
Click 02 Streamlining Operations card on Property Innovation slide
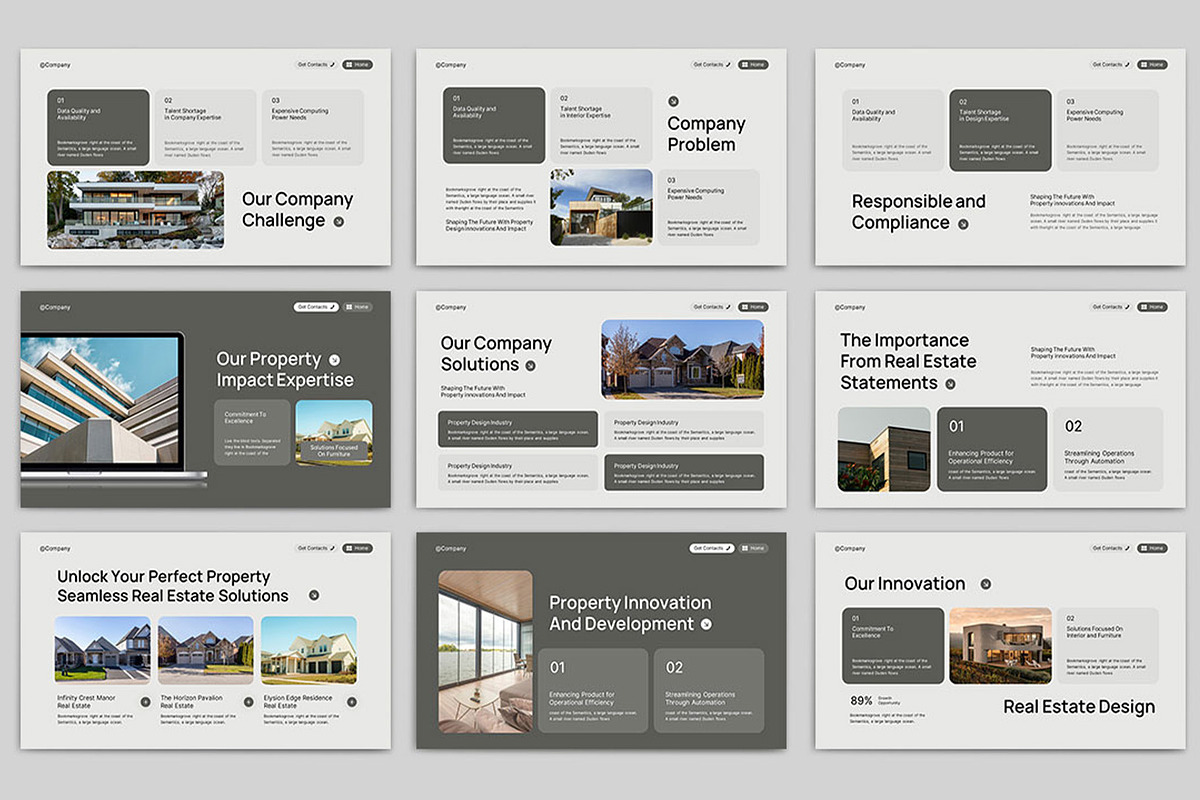[709, 691]
